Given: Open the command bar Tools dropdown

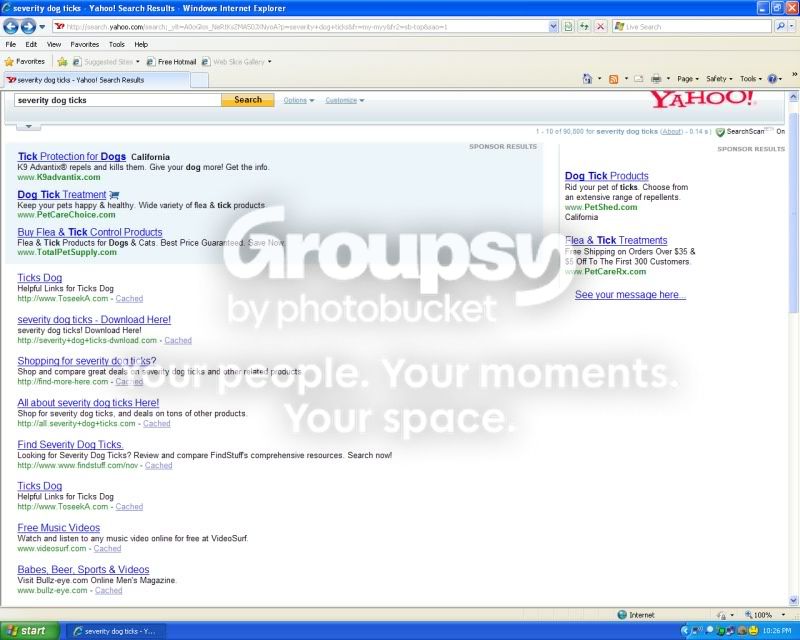Looking at the screenshot, I should tap(751, 79).
